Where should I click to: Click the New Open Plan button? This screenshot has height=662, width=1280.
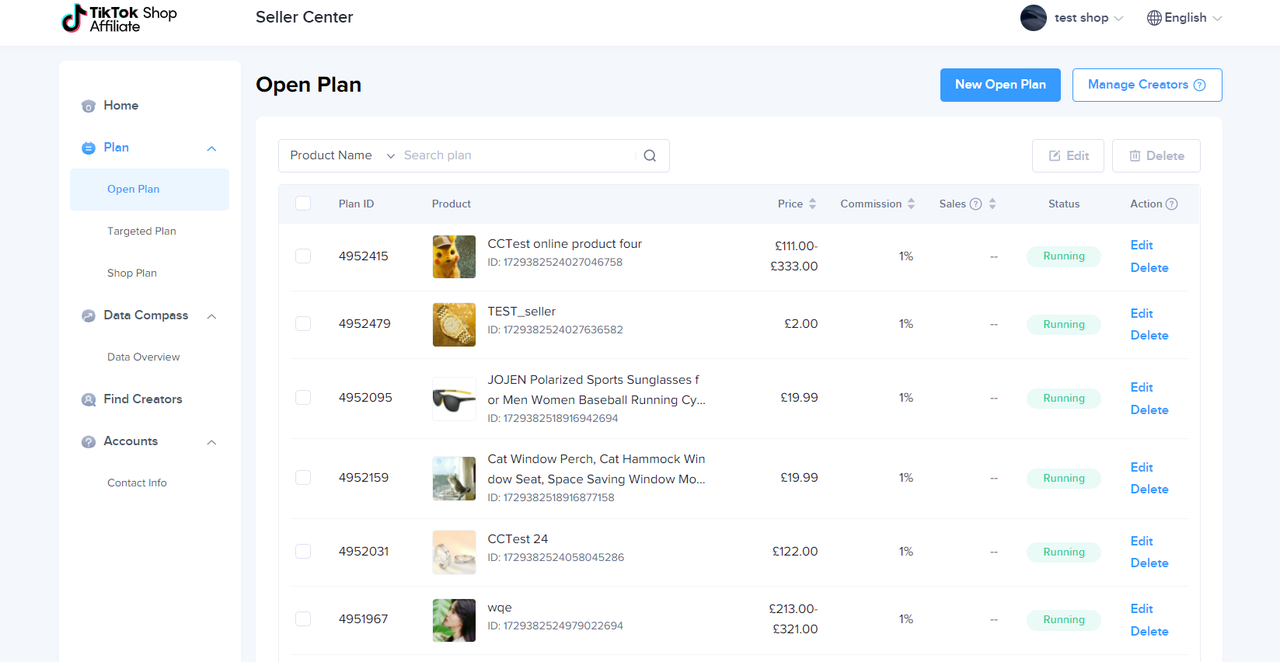point(1000,85)
